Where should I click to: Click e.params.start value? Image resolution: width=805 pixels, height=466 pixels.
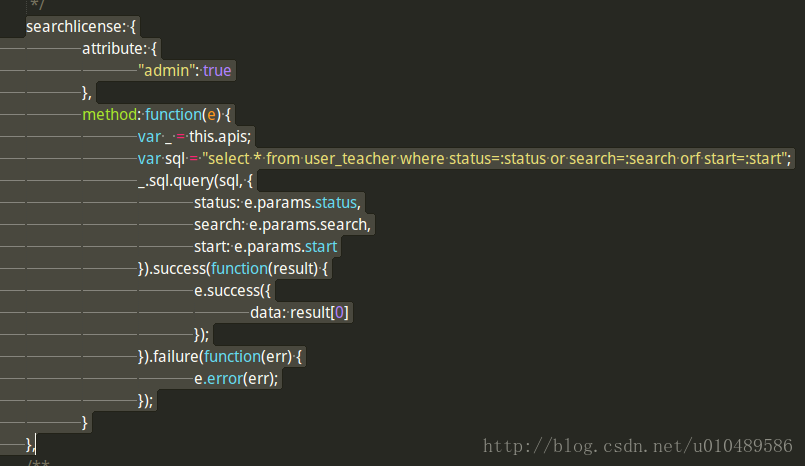285,247
